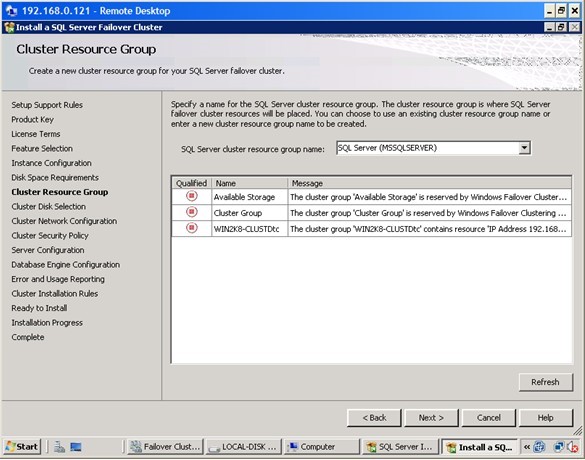Select Database Engine Configuration step
585x460 pixels.
66,265
